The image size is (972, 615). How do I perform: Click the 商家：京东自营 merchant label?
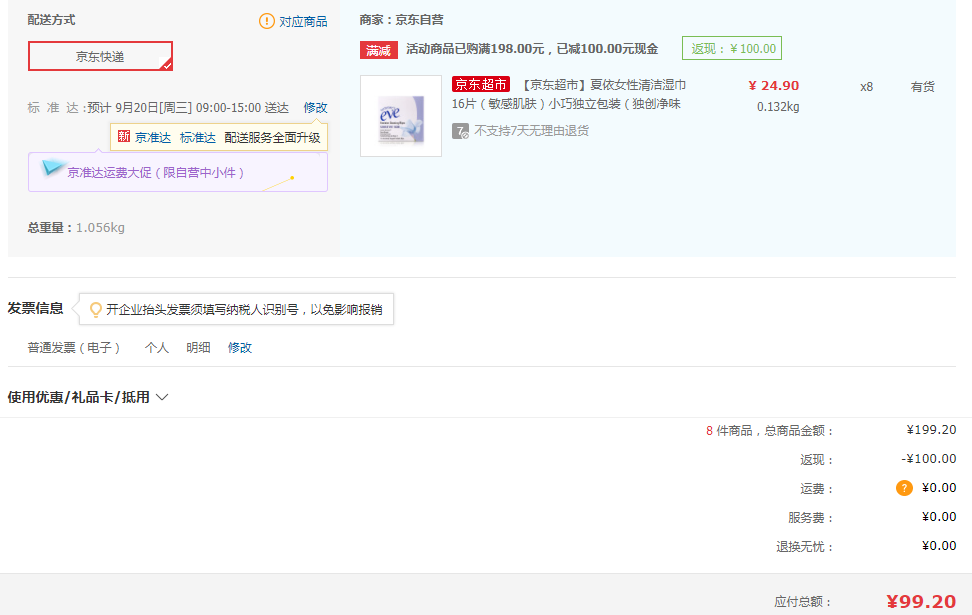tap(402, 20)
